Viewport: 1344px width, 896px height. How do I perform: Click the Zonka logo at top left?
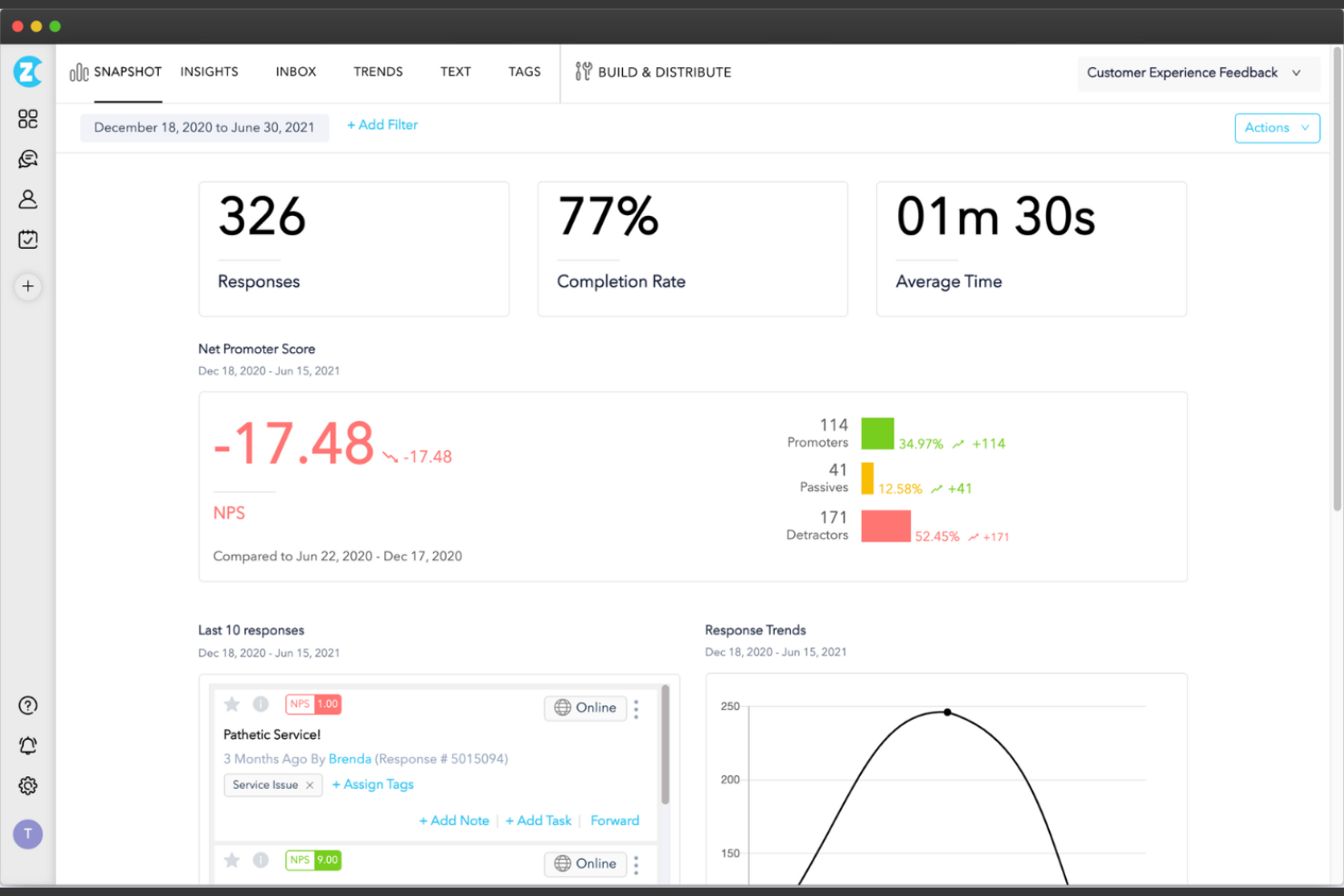tap(27, 73)
